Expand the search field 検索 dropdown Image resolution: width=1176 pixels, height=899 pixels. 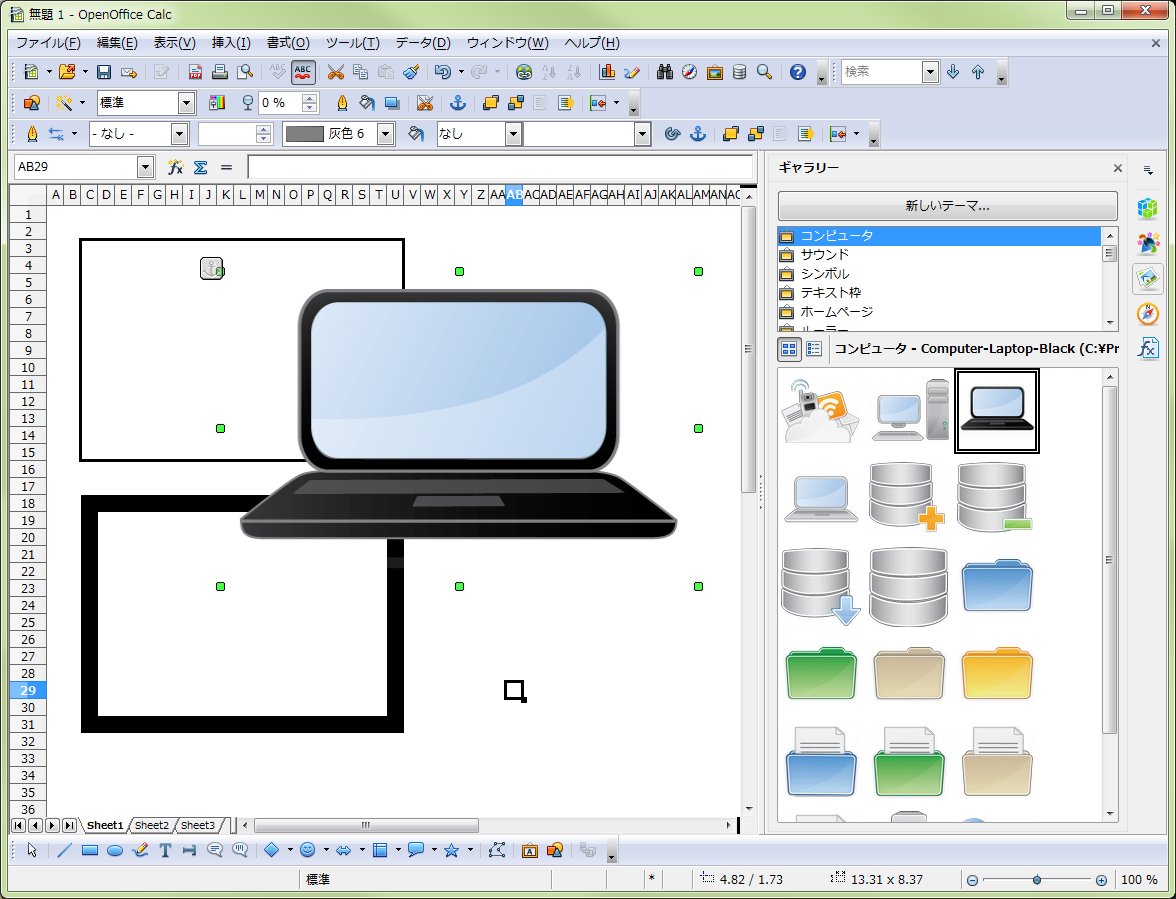click(x=930, y=72)
